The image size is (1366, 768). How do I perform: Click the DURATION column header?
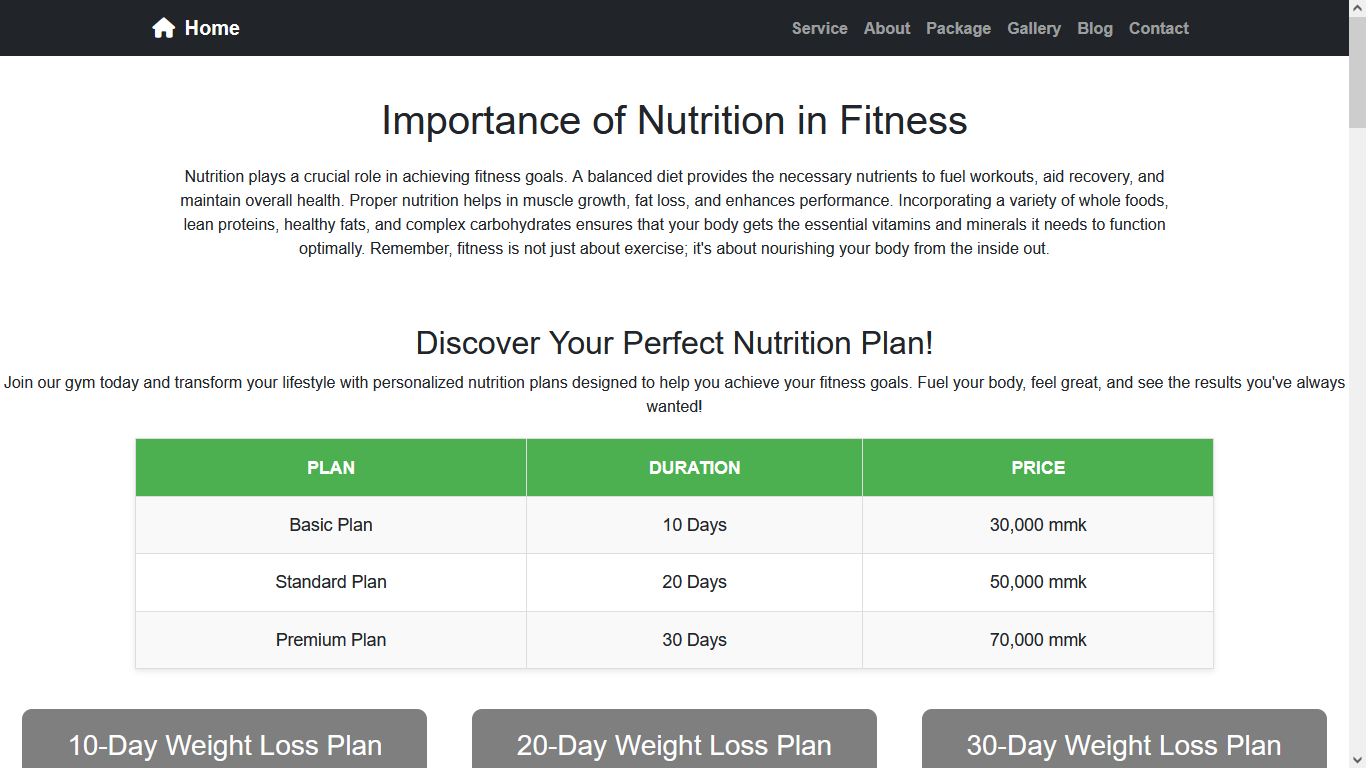tap(694, 467)
